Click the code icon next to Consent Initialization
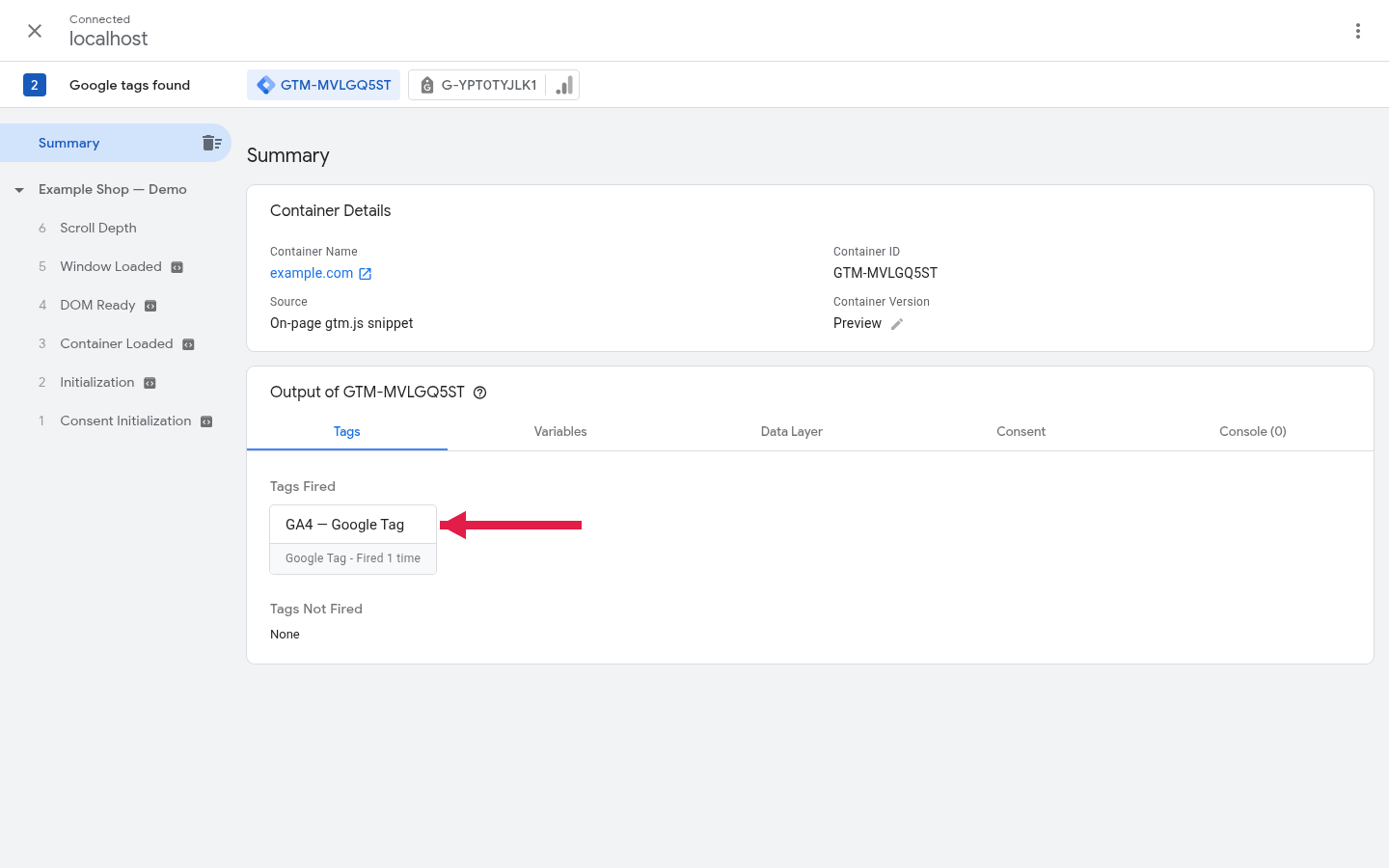Image resolution: width=1389 pixels, height=868 pixels. click(x=206, y=421)
